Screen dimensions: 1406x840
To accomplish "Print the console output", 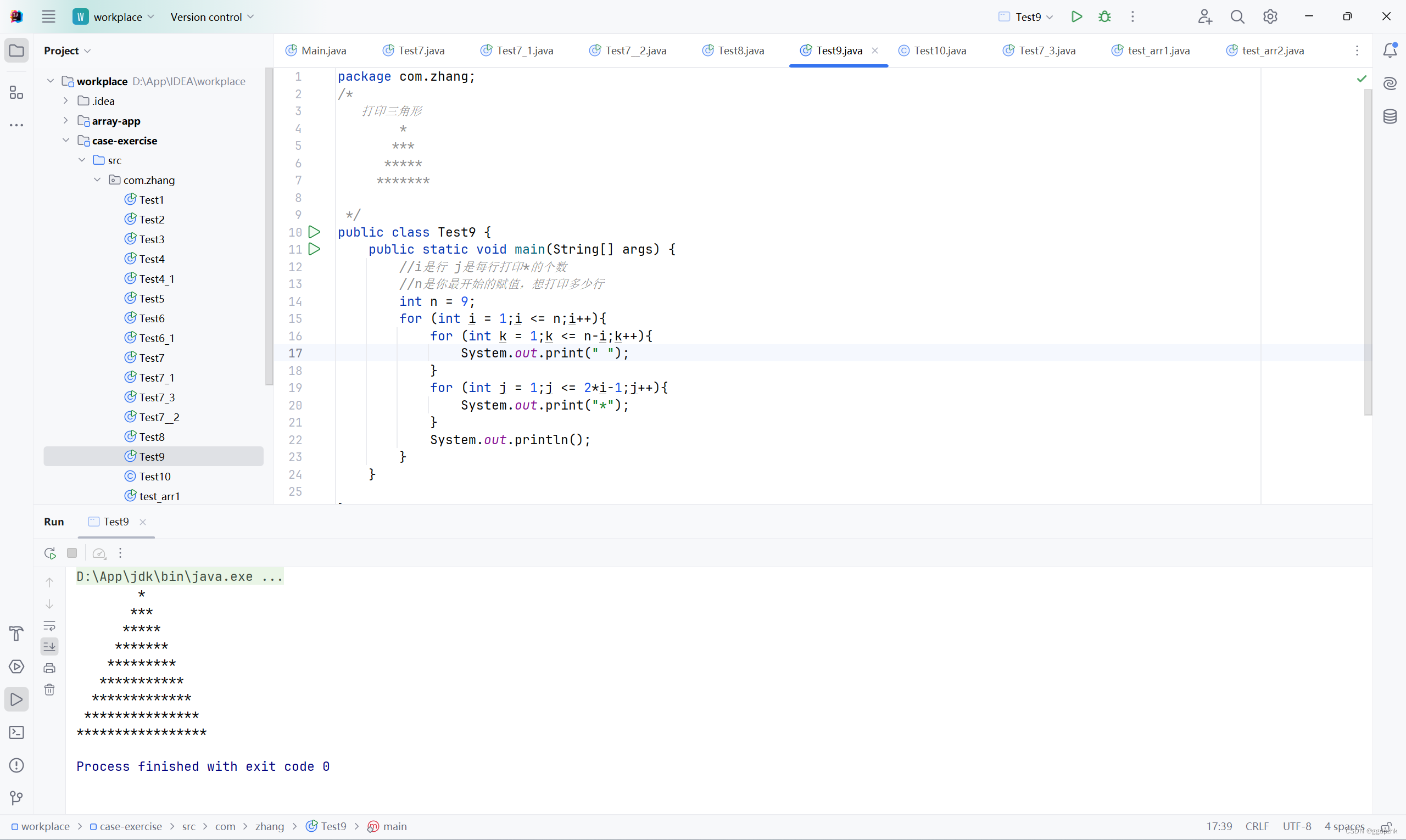I will [x=50, y=668].
